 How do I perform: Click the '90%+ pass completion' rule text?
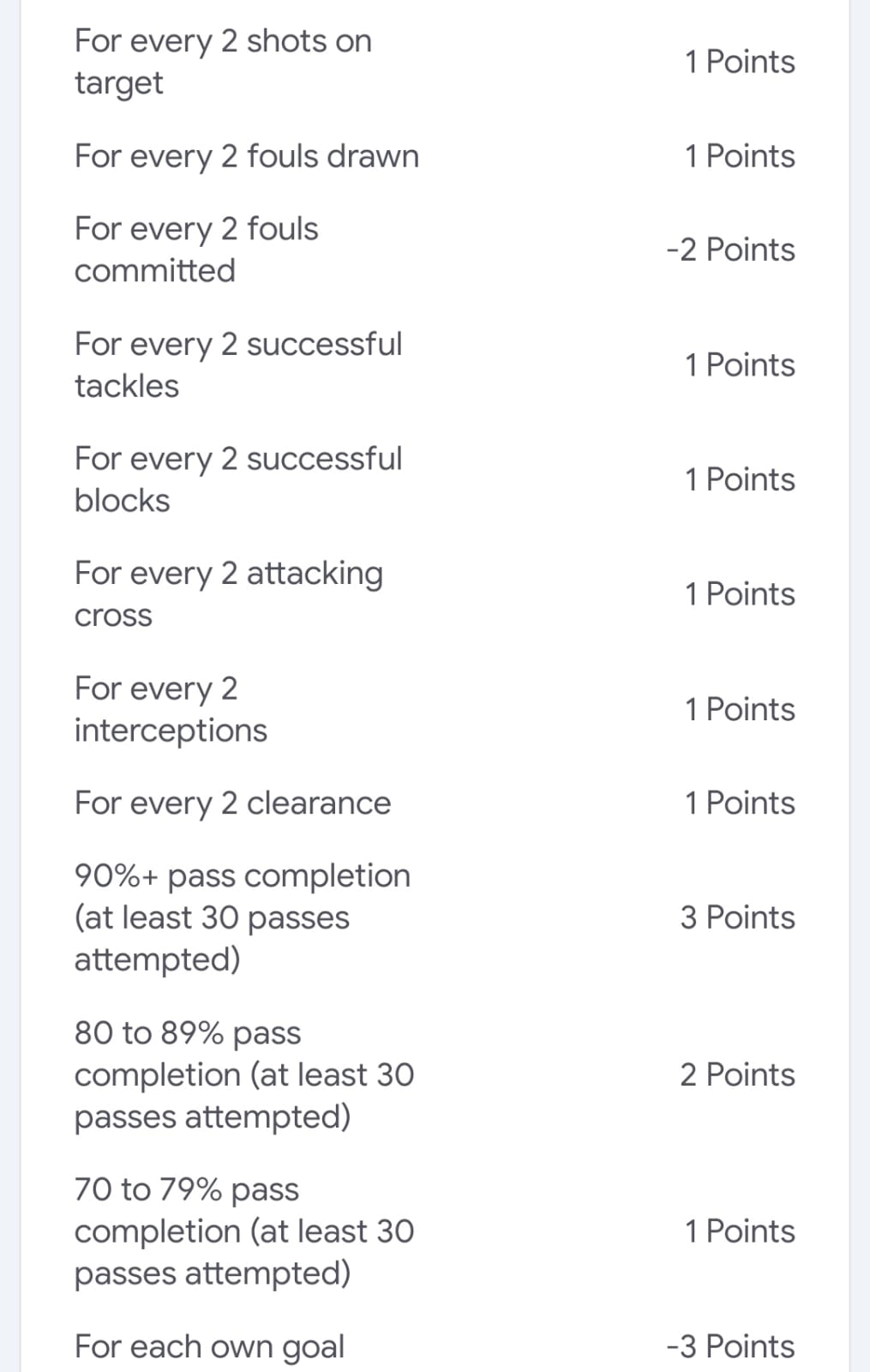coord(242,918)
